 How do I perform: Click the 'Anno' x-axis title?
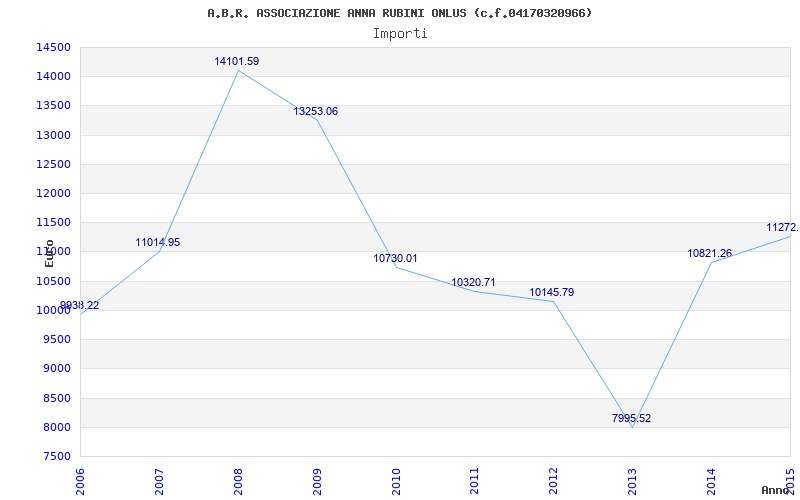click(x=775, y=490)
